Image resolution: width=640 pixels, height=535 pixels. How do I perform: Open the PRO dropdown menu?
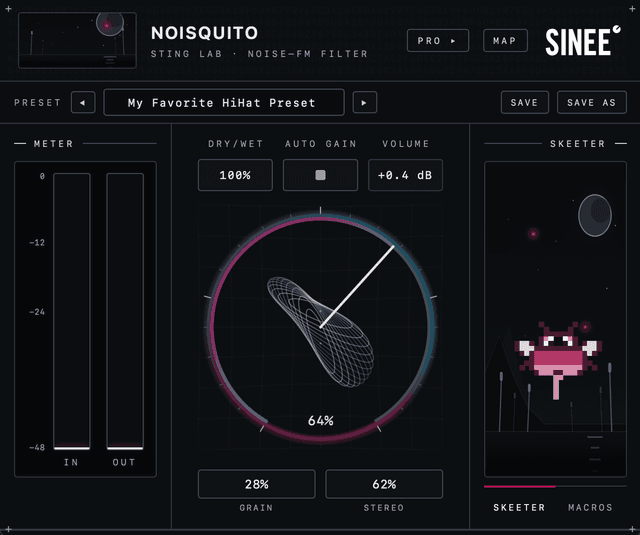click(438, 40)
